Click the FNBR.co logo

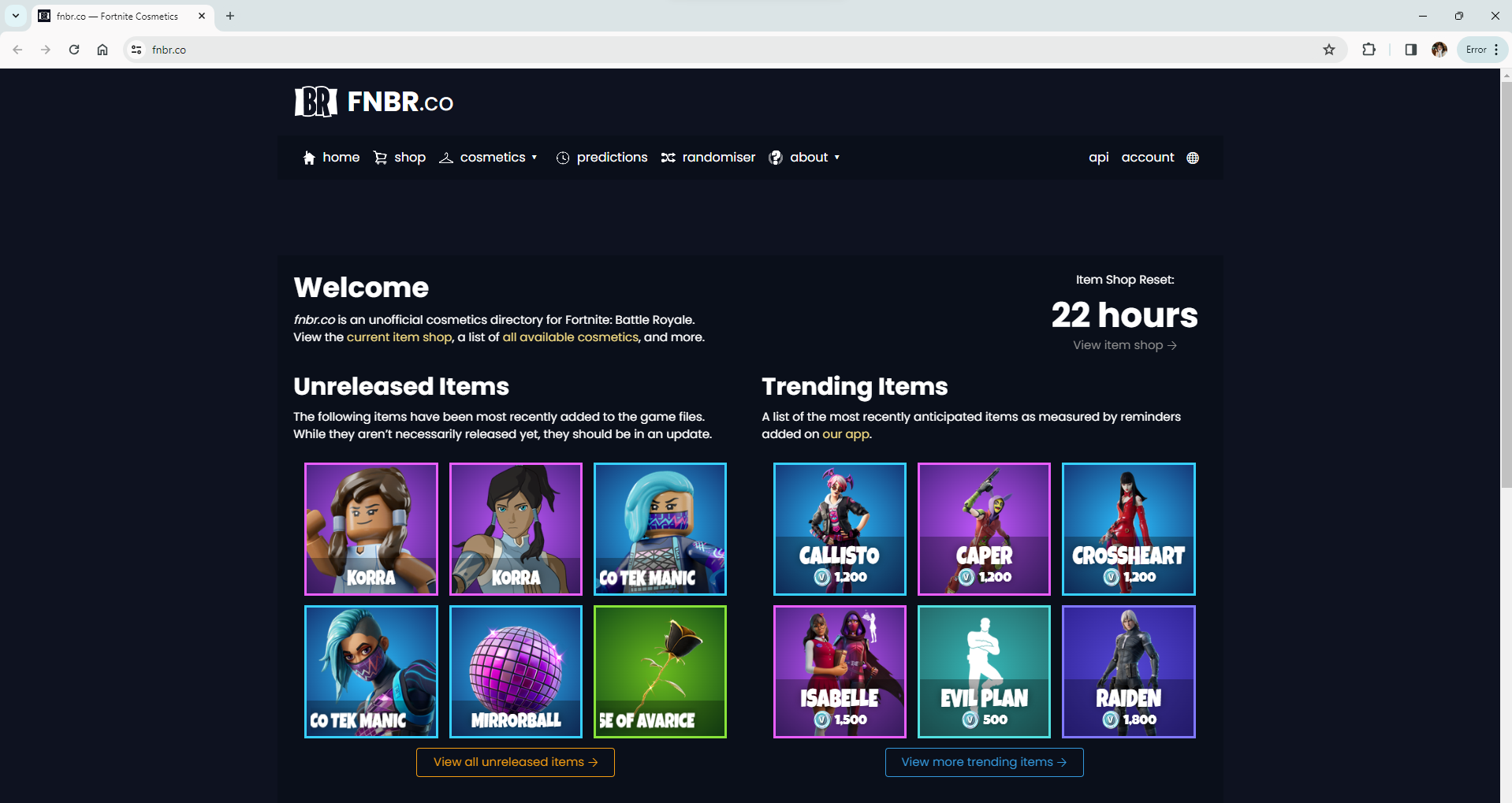[x=374, y=102]
